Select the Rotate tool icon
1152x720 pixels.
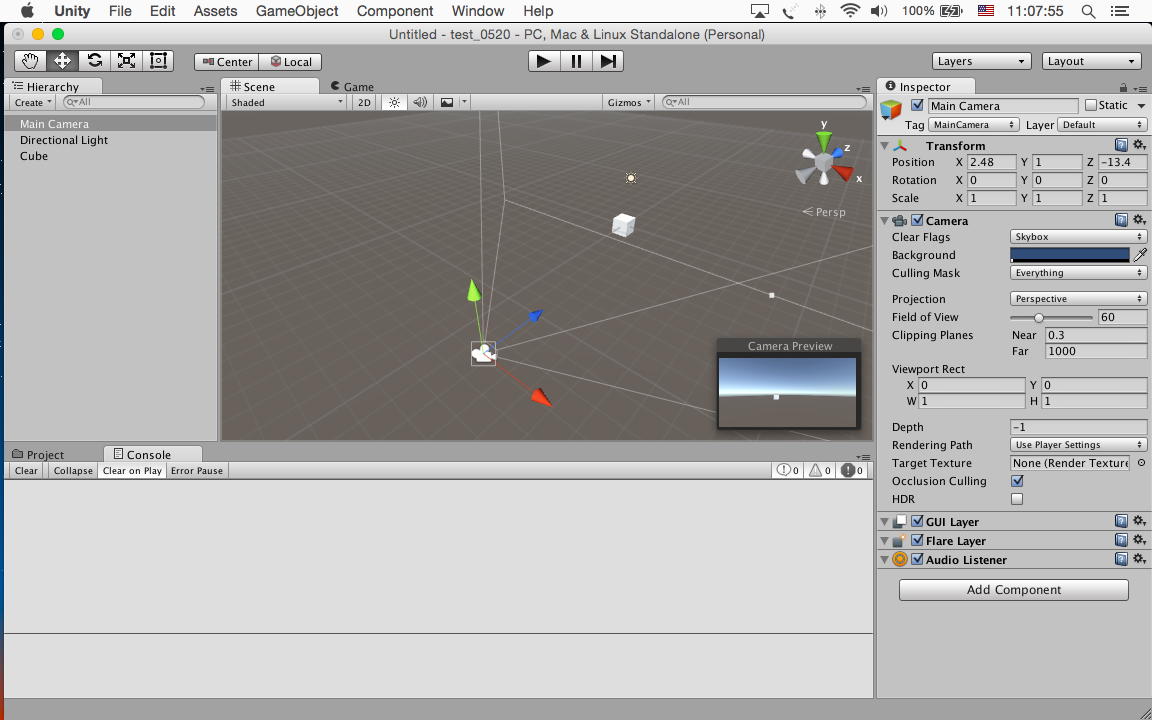tap(94, 61)
